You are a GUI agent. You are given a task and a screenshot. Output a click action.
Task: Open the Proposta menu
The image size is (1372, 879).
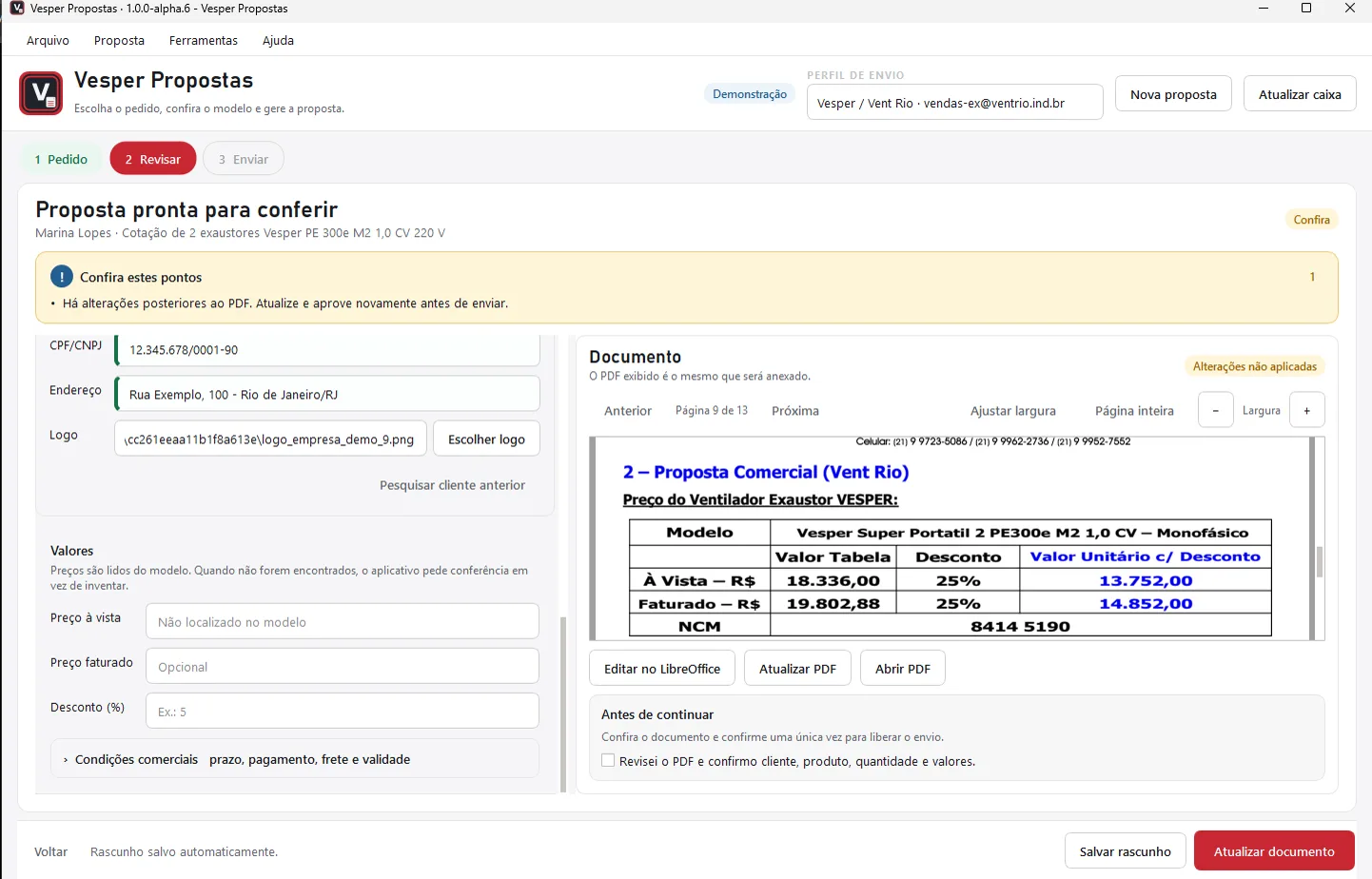119,40
